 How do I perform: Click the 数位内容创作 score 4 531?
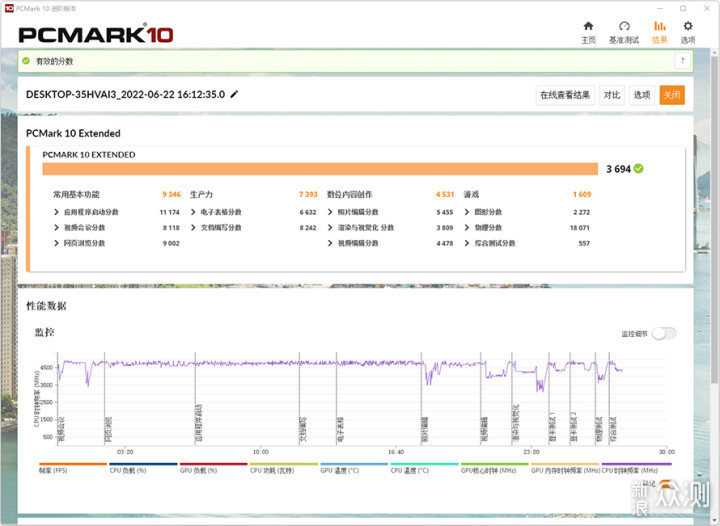[444, 194]
